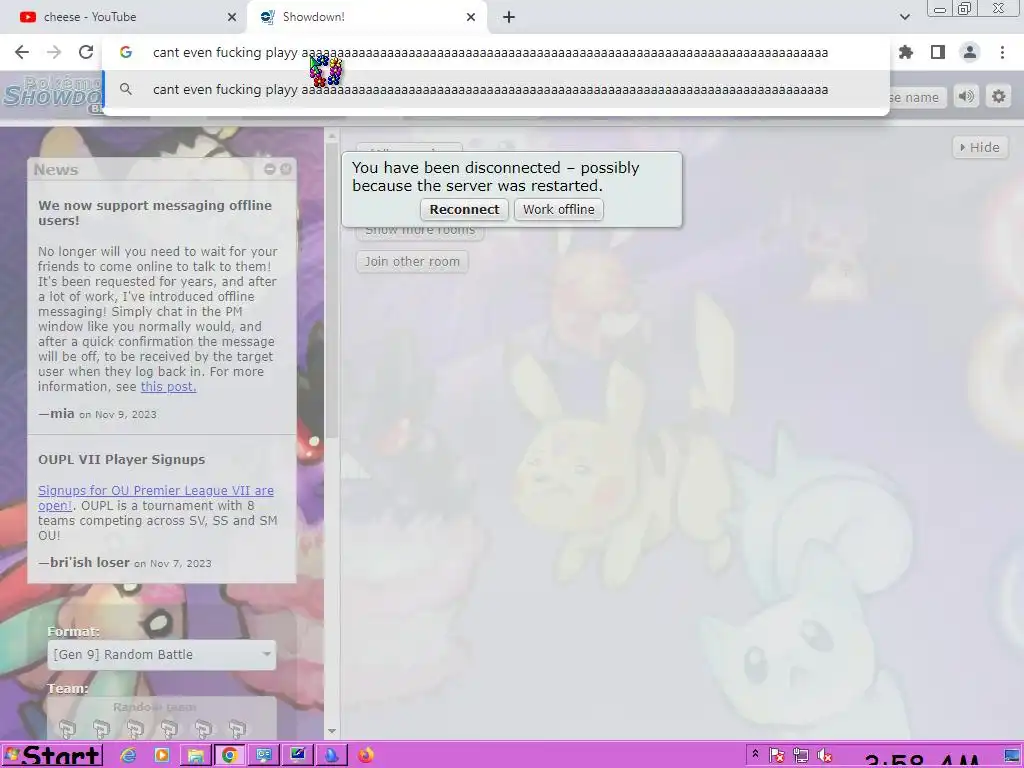Screen dimensions: 1024x768
Task: Open the Chrome extensions puzzle icon
Action: (906, 52)
